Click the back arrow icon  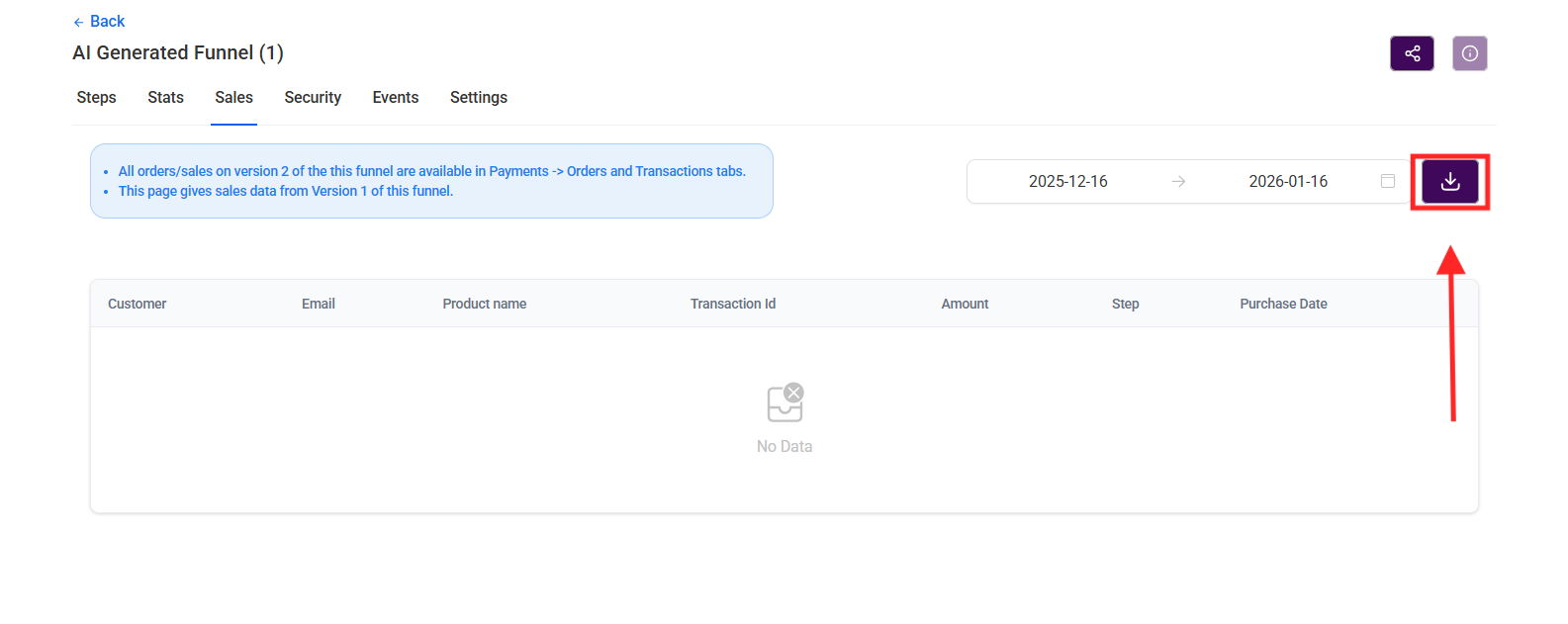78,22
